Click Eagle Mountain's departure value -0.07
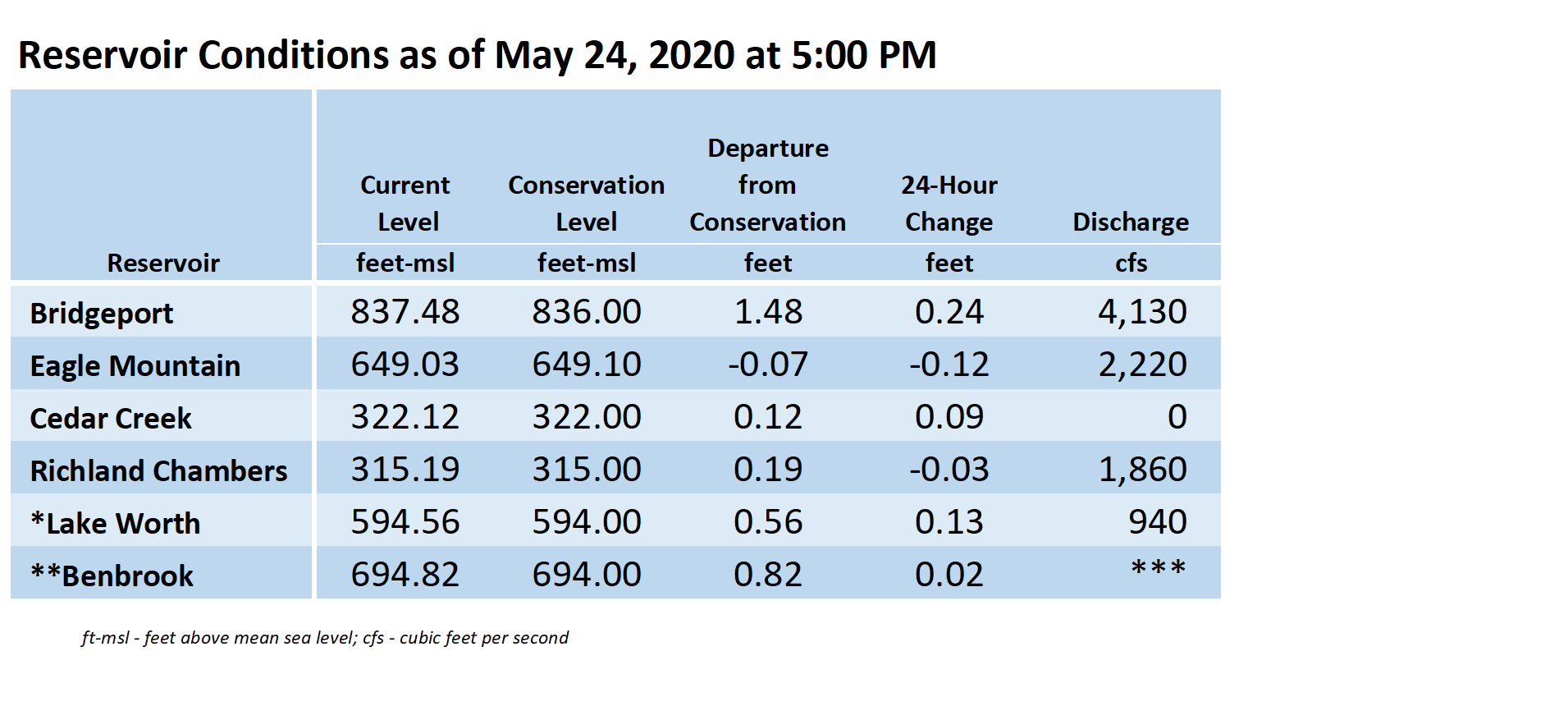Image resolution: width=1568 pixels, height=711 pixels. coord(768,365)
